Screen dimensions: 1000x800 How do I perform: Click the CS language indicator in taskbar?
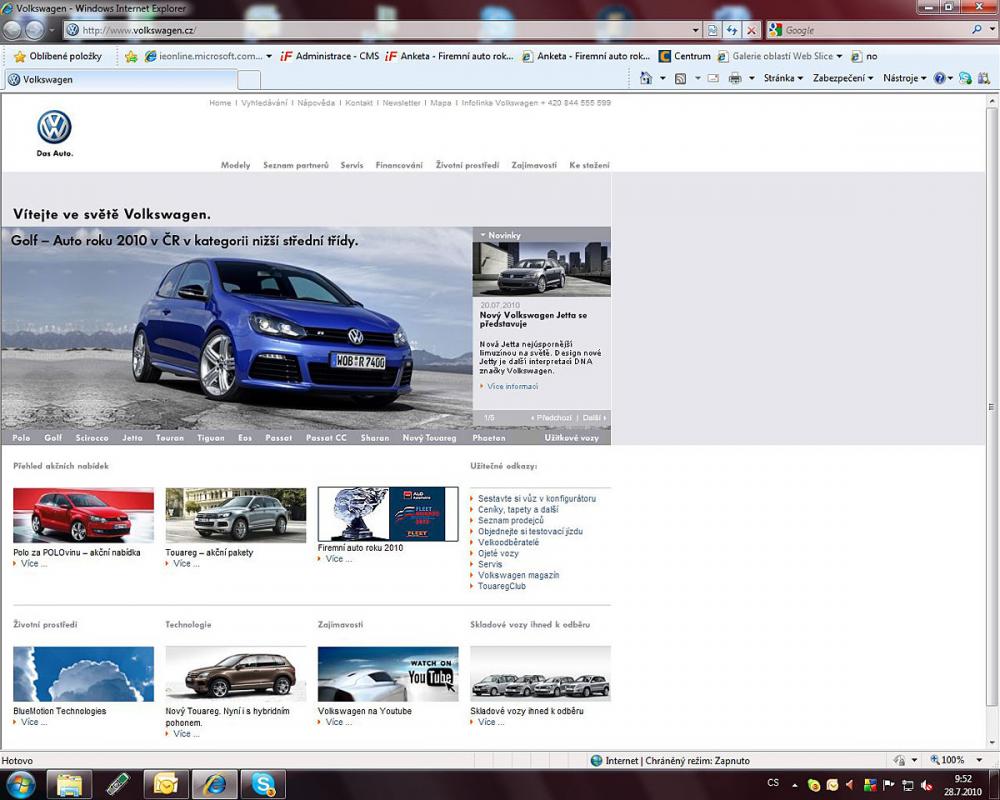pos(773,783)
